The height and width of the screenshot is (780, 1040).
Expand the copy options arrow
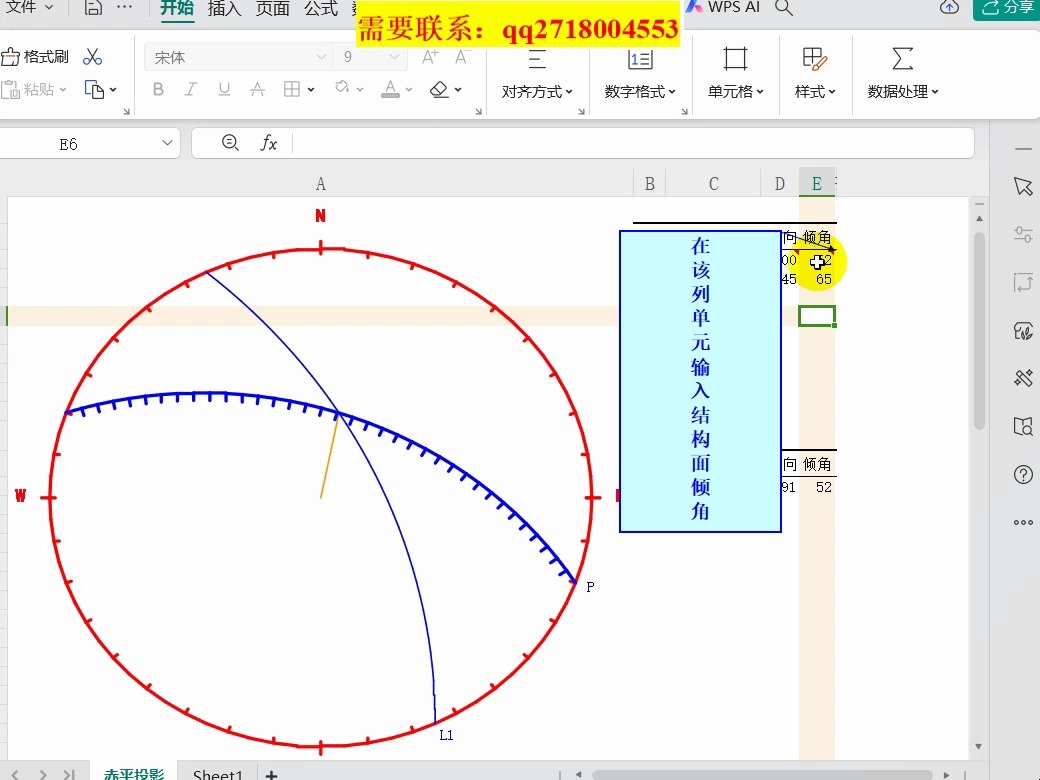coord(113,90)
